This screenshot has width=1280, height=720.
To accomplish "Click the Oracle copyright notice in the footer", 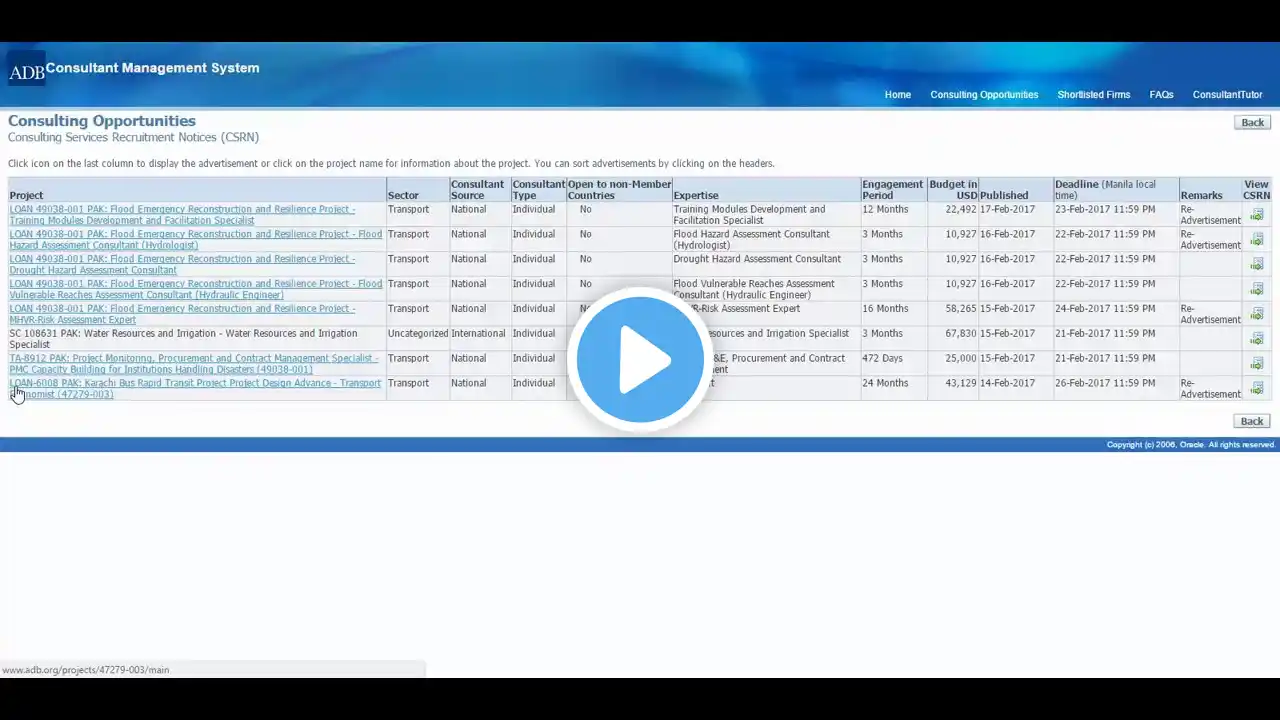I will click(x=1191, y=444).
